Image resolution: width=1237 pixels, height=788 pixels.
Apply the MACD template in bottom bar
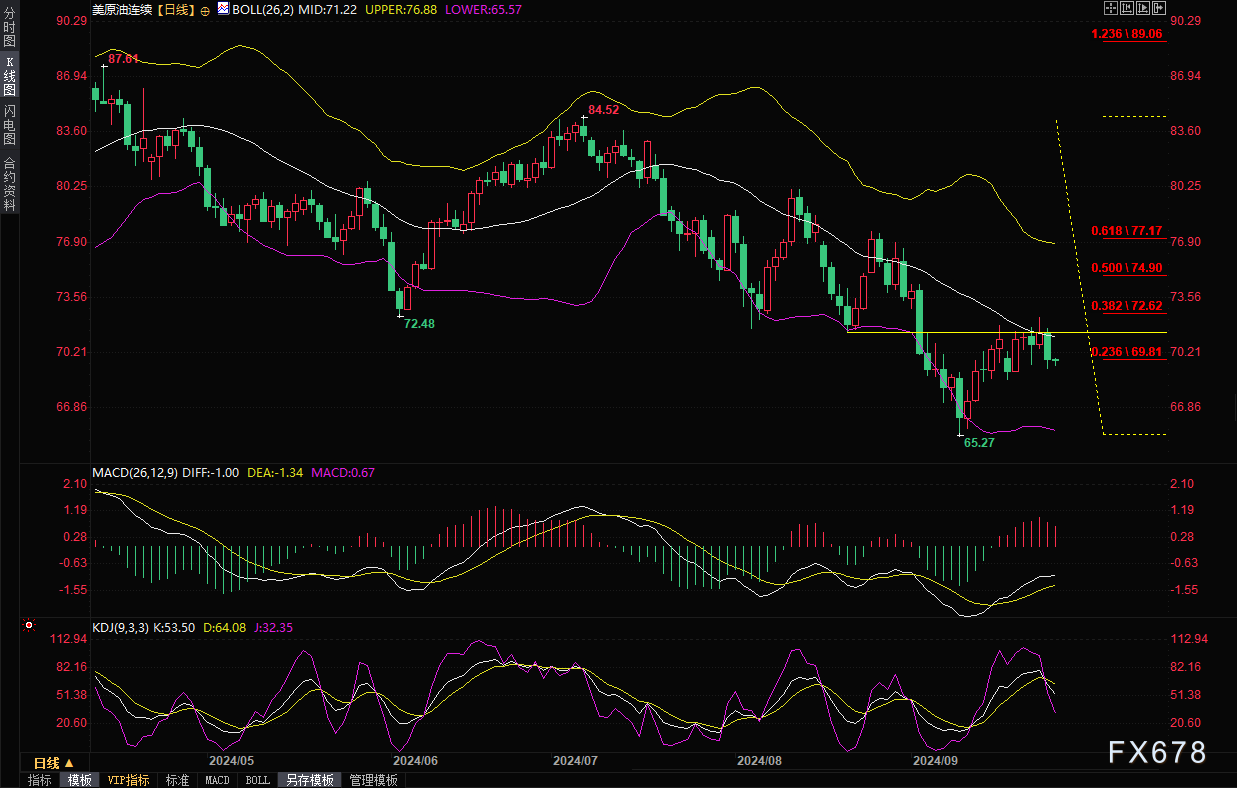tap(217, 780)
